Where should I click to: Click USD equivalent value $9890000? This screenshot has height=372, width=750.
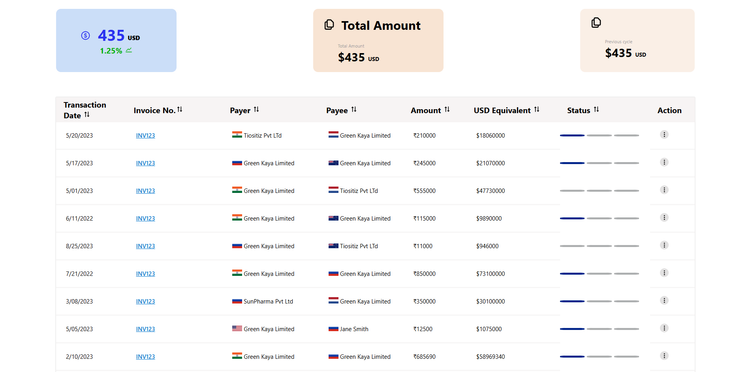pos(489,219)
